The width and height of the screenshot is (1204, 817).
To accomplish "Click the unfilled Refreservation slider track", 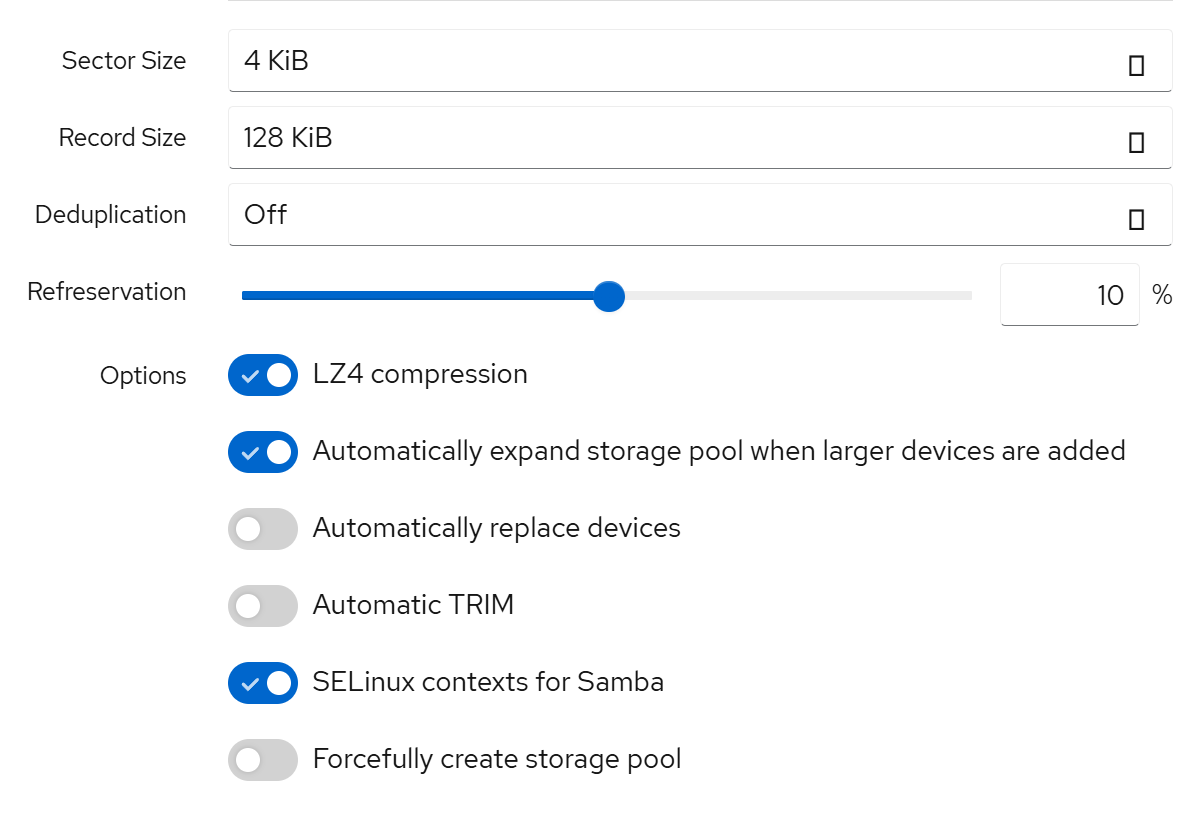I will [800, 296].
